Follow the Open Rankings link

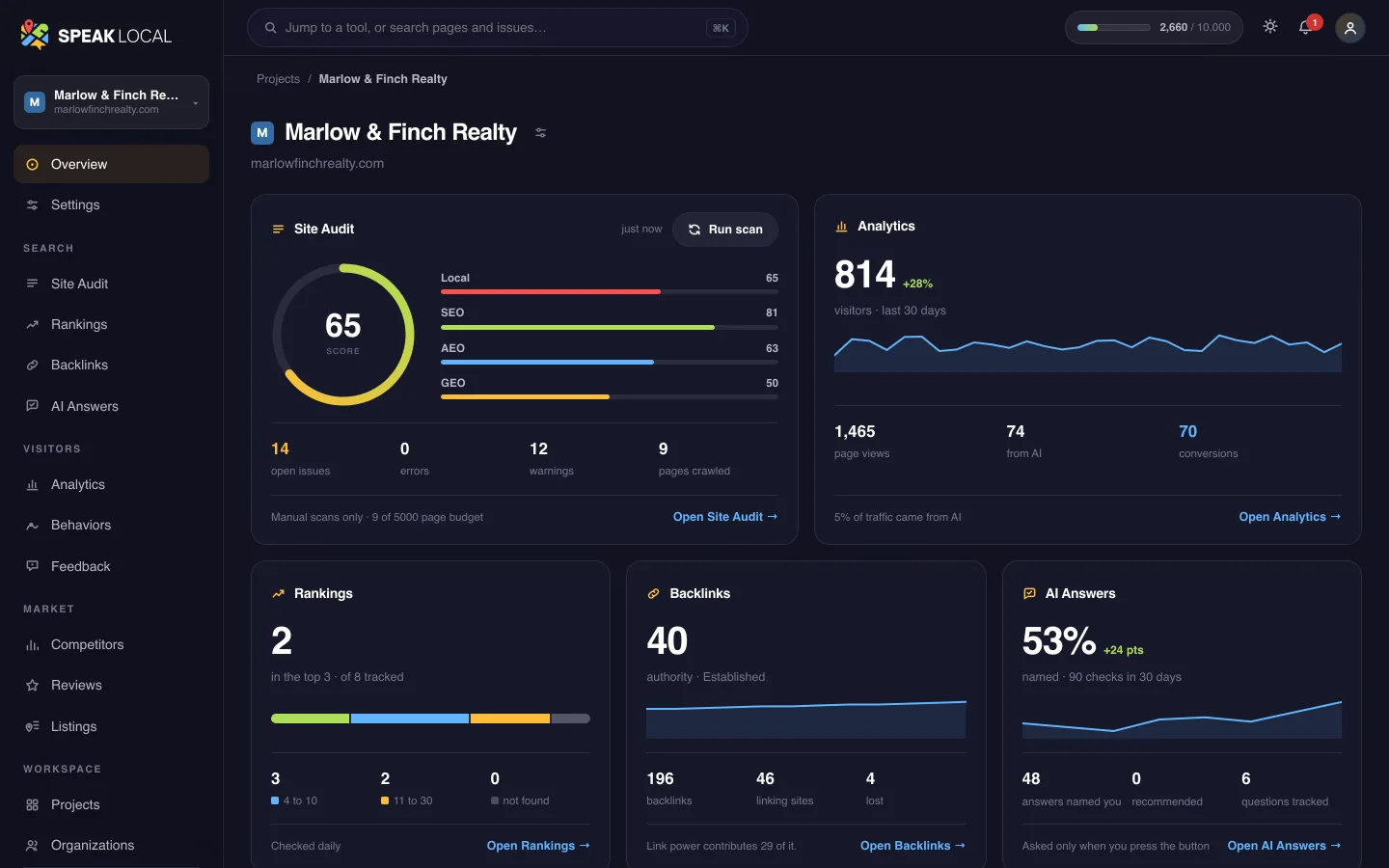(x=538, y=846)
